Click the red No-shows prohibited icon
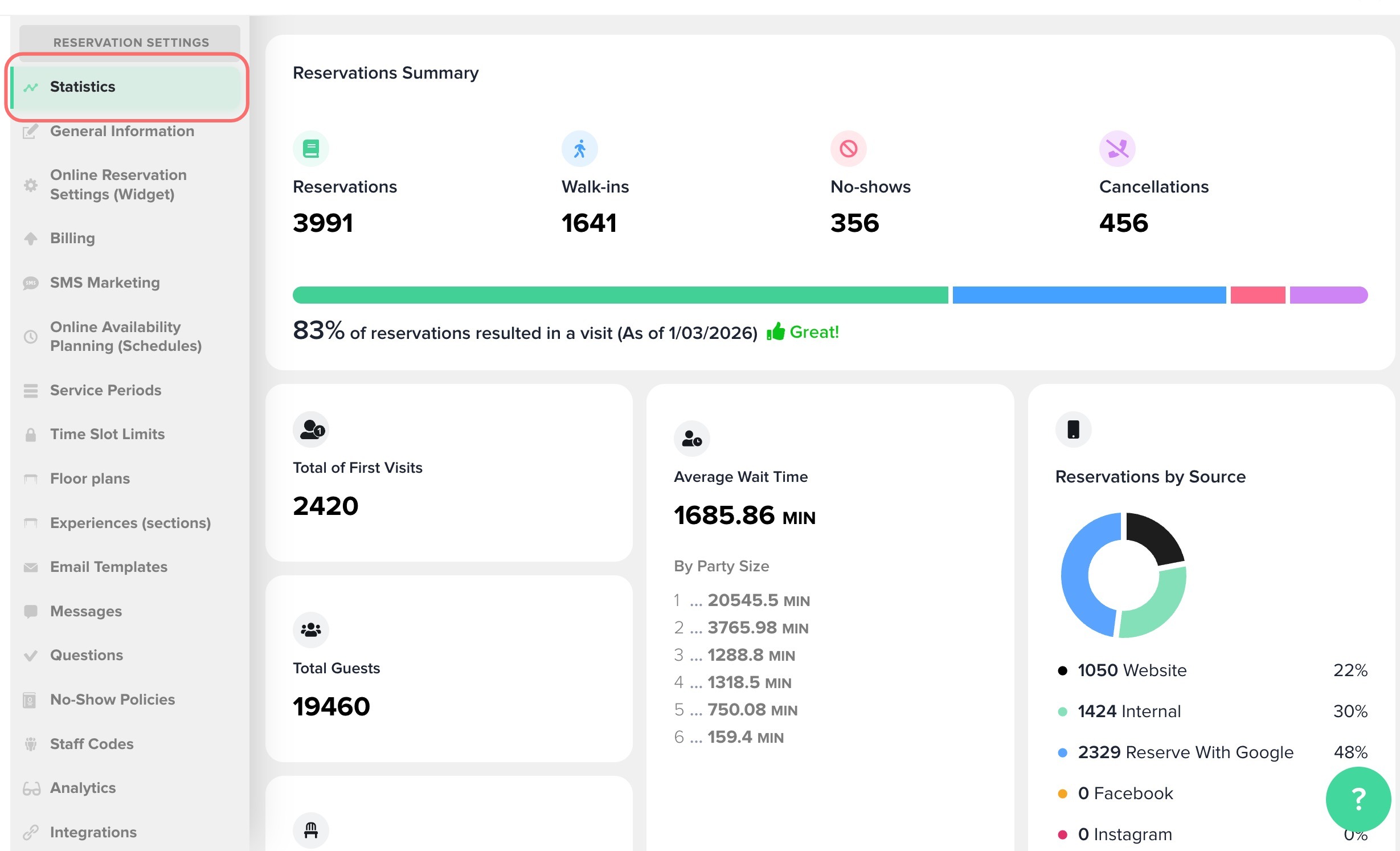 coord(848,149)
